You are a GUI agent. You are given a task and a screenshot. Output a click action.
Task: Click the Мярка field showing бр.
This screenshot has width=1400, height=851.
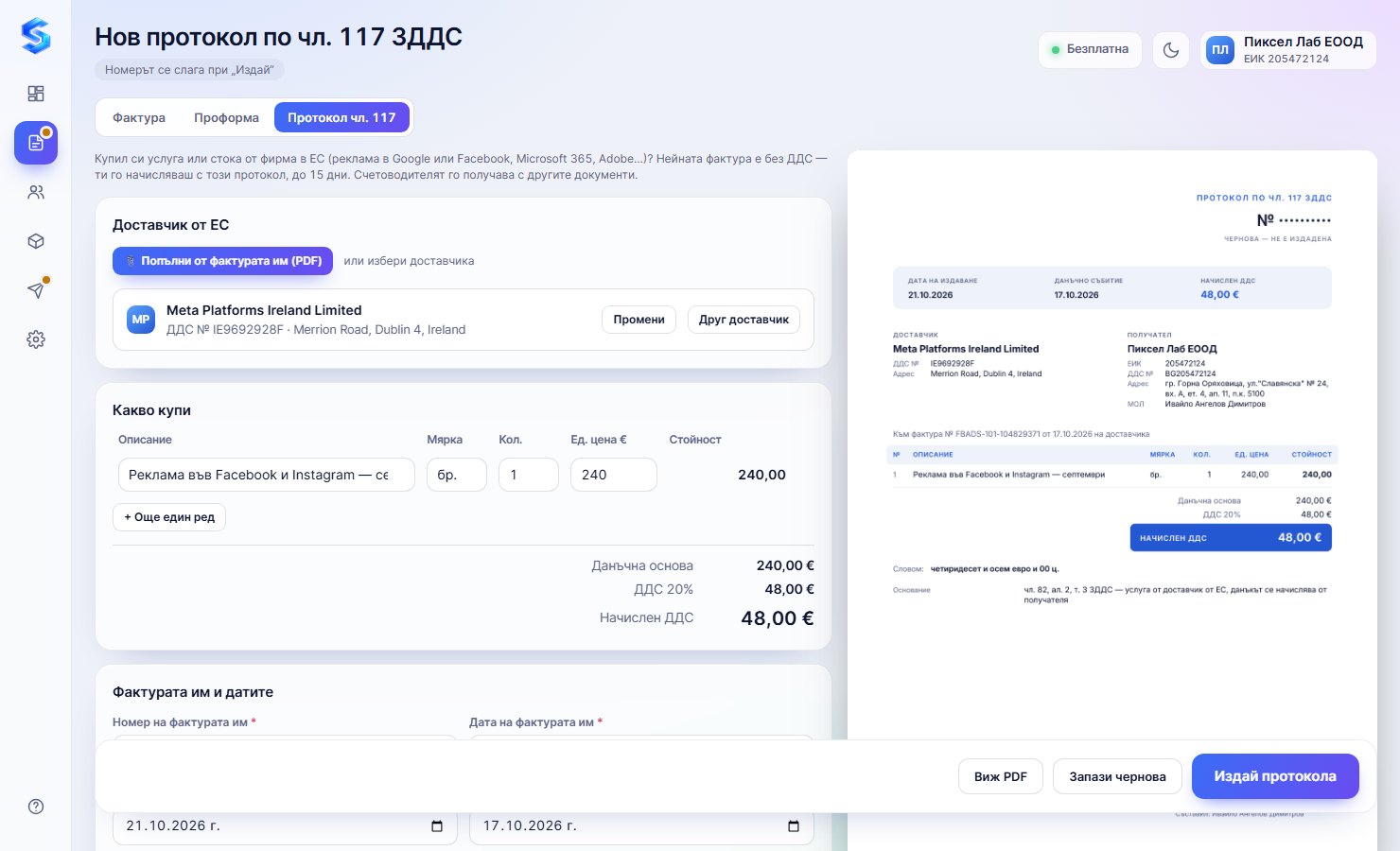(457, 475)
